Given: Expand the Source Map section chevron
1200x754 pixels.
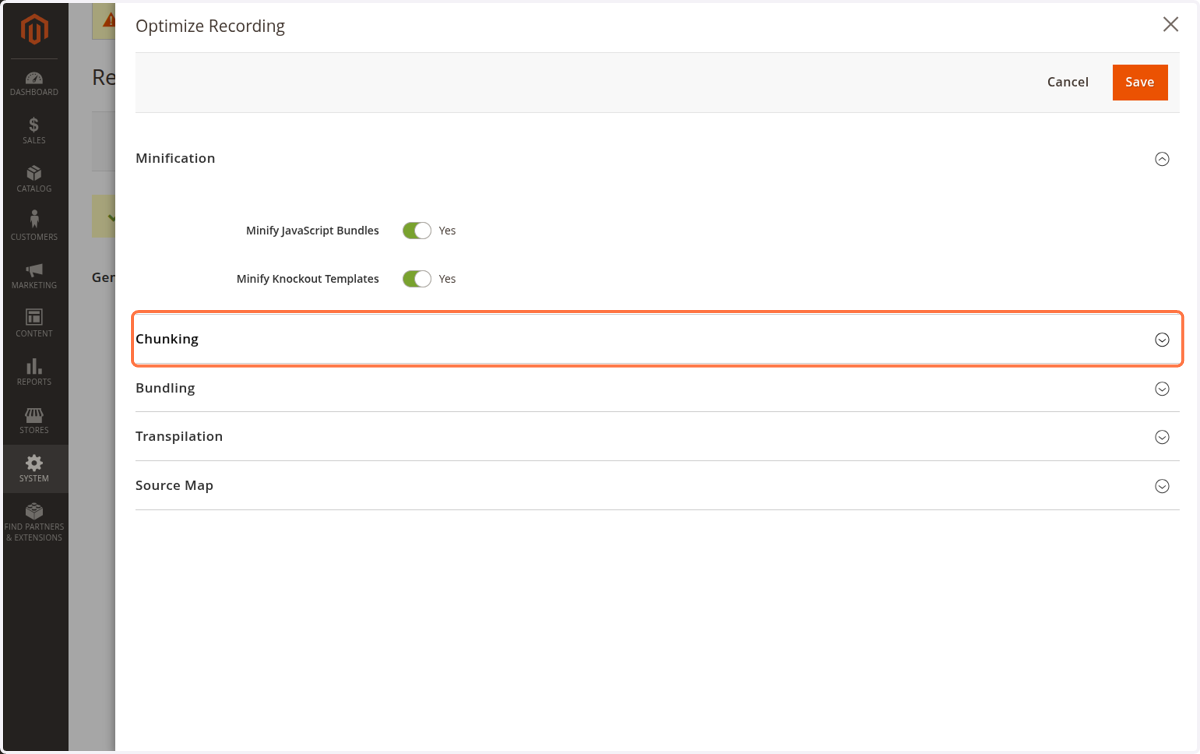Looking at the screenshot, I should click(1162, 486).
